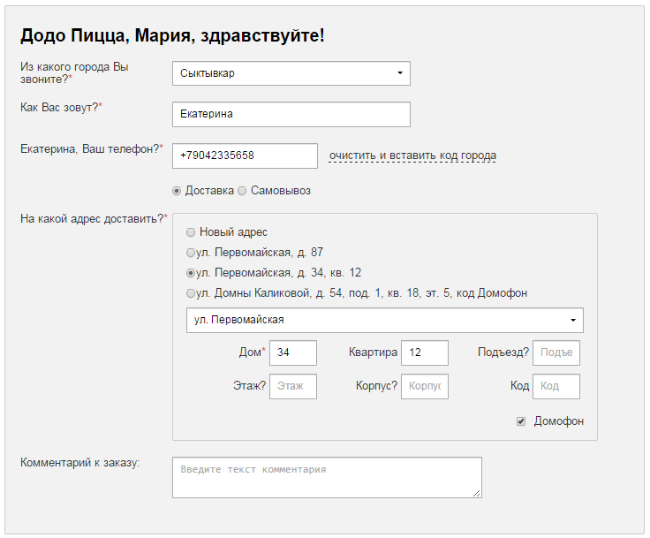The width and height of the screenshot is (650, 538).
Task: Click the phone field with +79042335658
Action: point(245,156)
